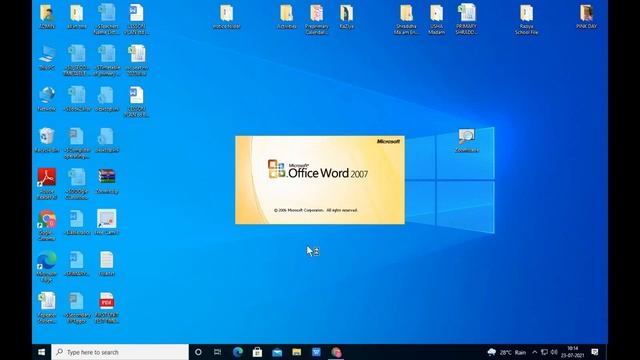
Task: Open the Recycle Bin
Action: coord(47,140)
